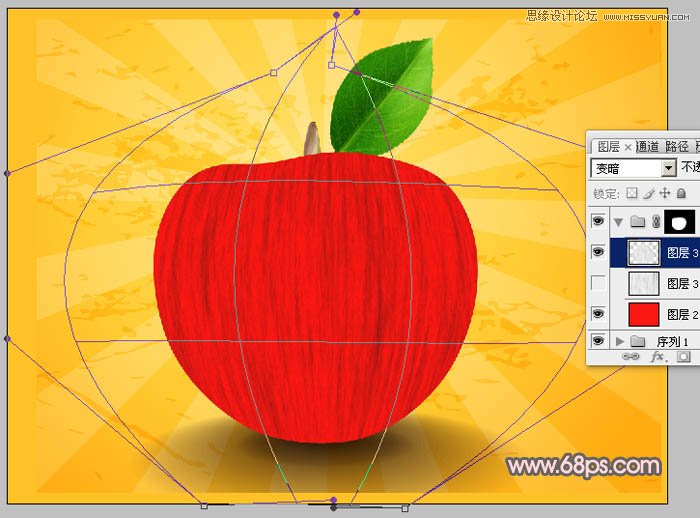Select the 序列 1 group name
Image resolution: width=700 pixels, height=518 pixels.
(x=672, y=342)
